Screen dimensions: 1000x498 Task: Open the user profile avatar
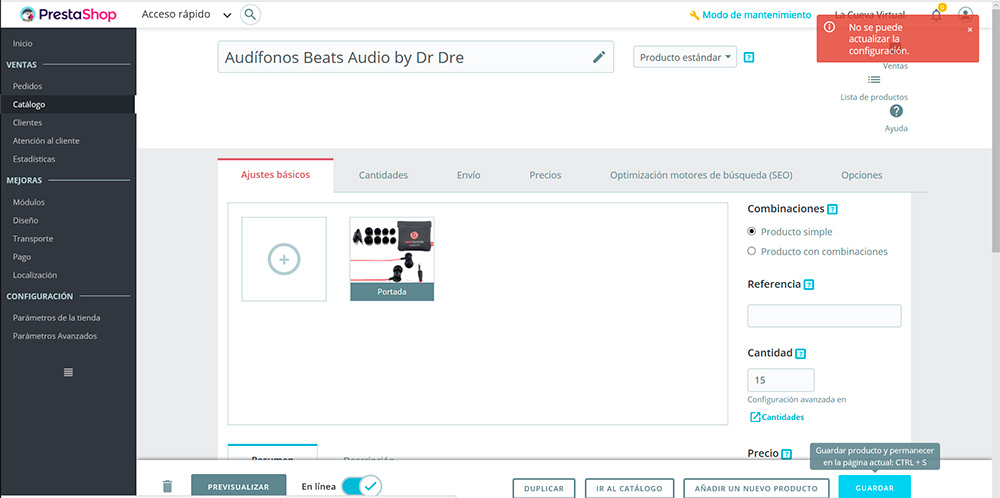966,15
